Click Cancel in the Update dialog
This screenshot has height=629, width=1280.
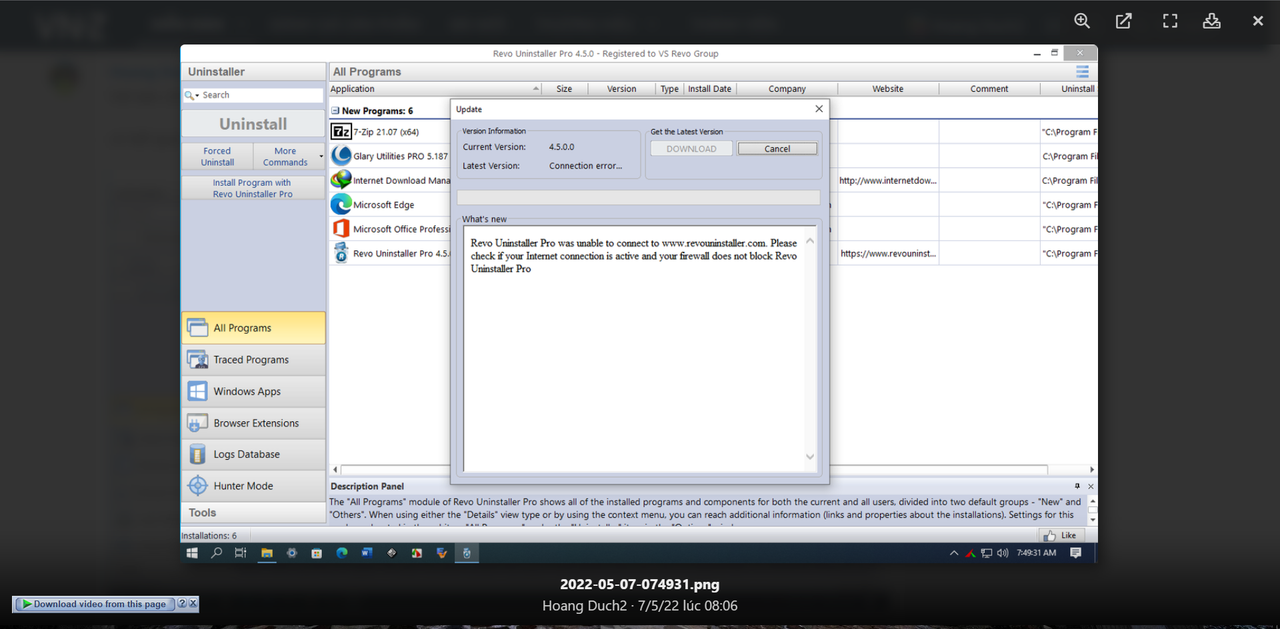(777, 149)
